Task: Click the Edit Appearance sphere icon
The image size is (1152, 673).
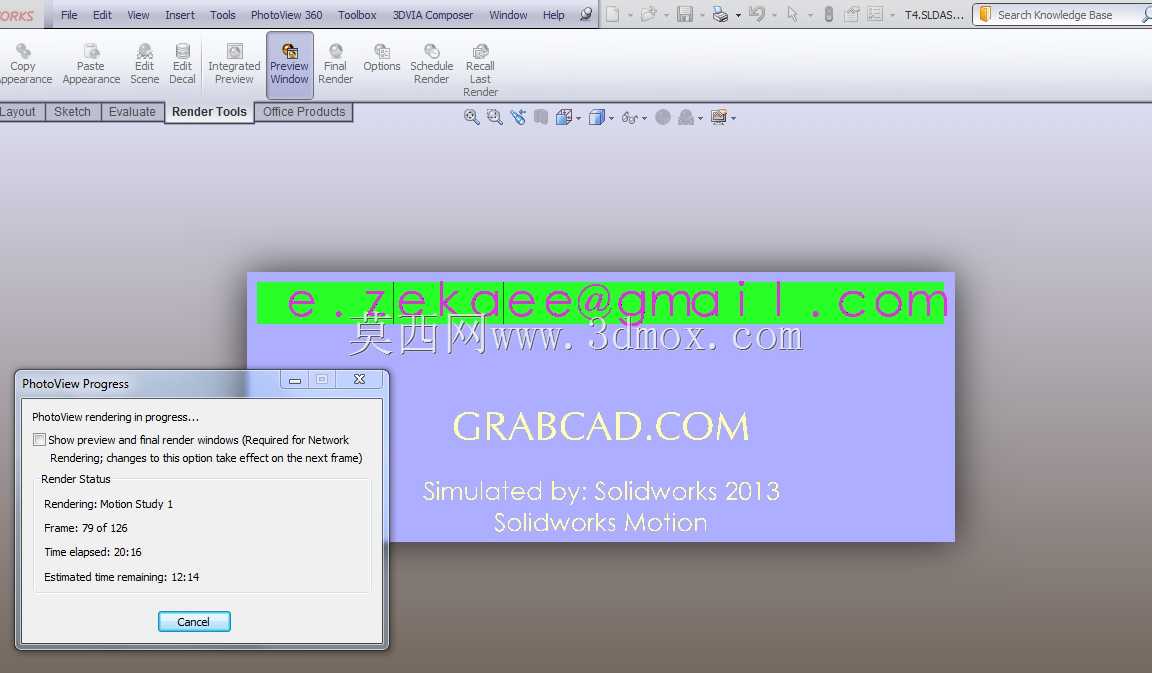Action: pyautogui.click(x=663, y=117)
